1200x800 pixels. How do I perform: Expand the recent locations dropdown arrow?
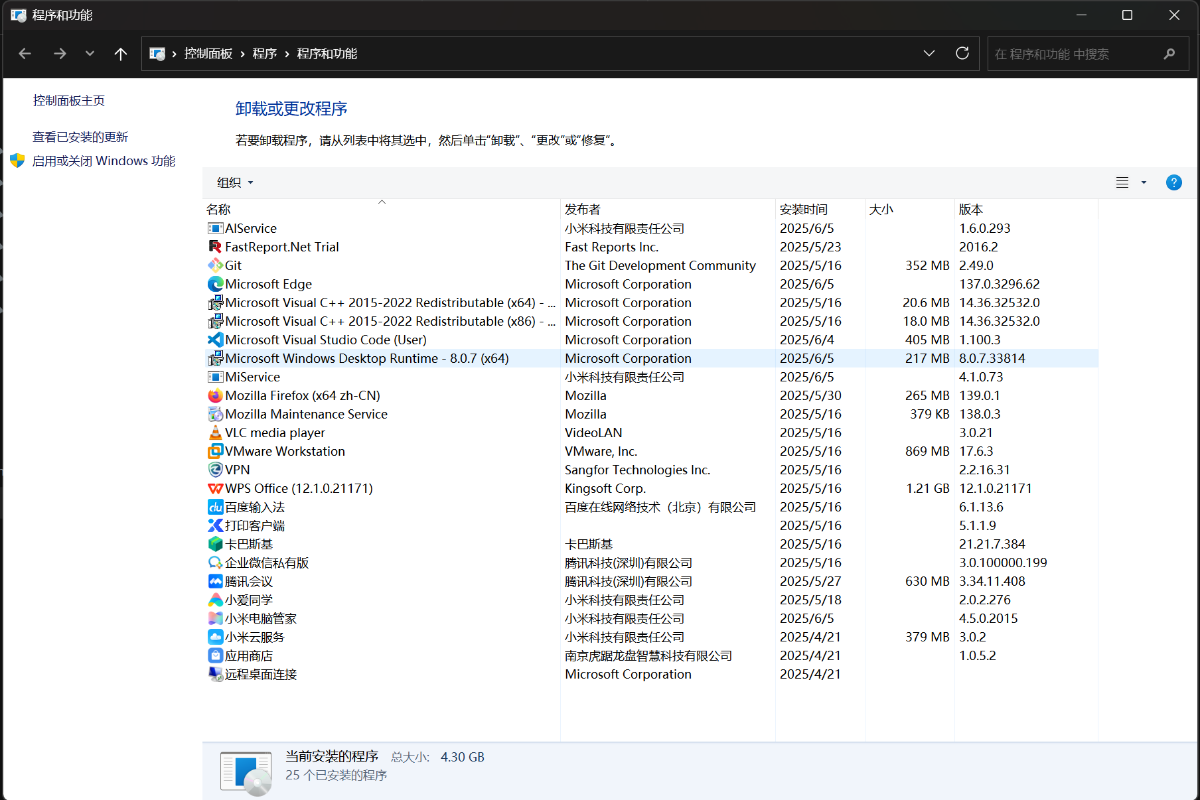tap(90, 54)
